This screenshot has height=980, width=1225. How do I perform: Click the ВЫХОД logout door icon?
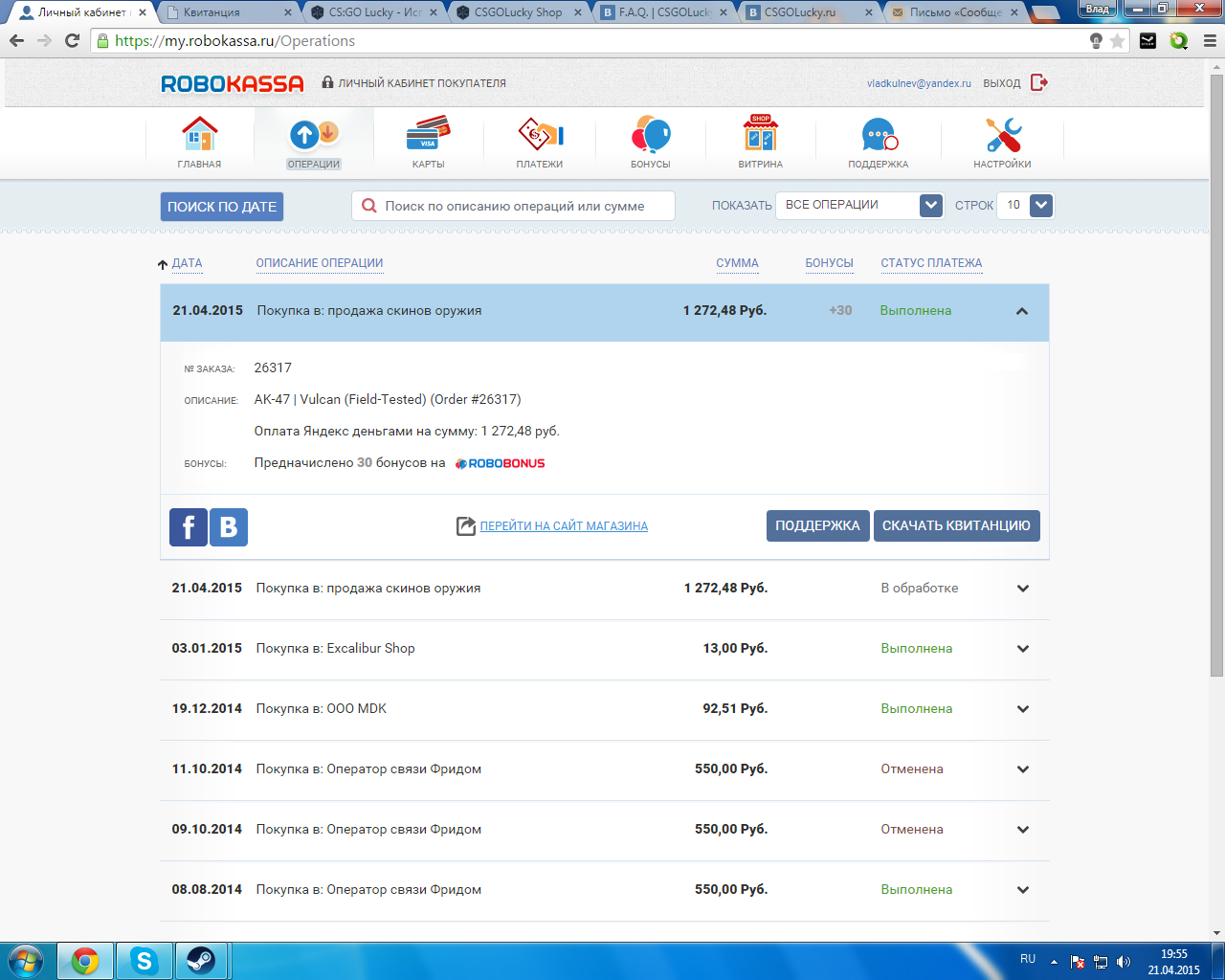1040,82
